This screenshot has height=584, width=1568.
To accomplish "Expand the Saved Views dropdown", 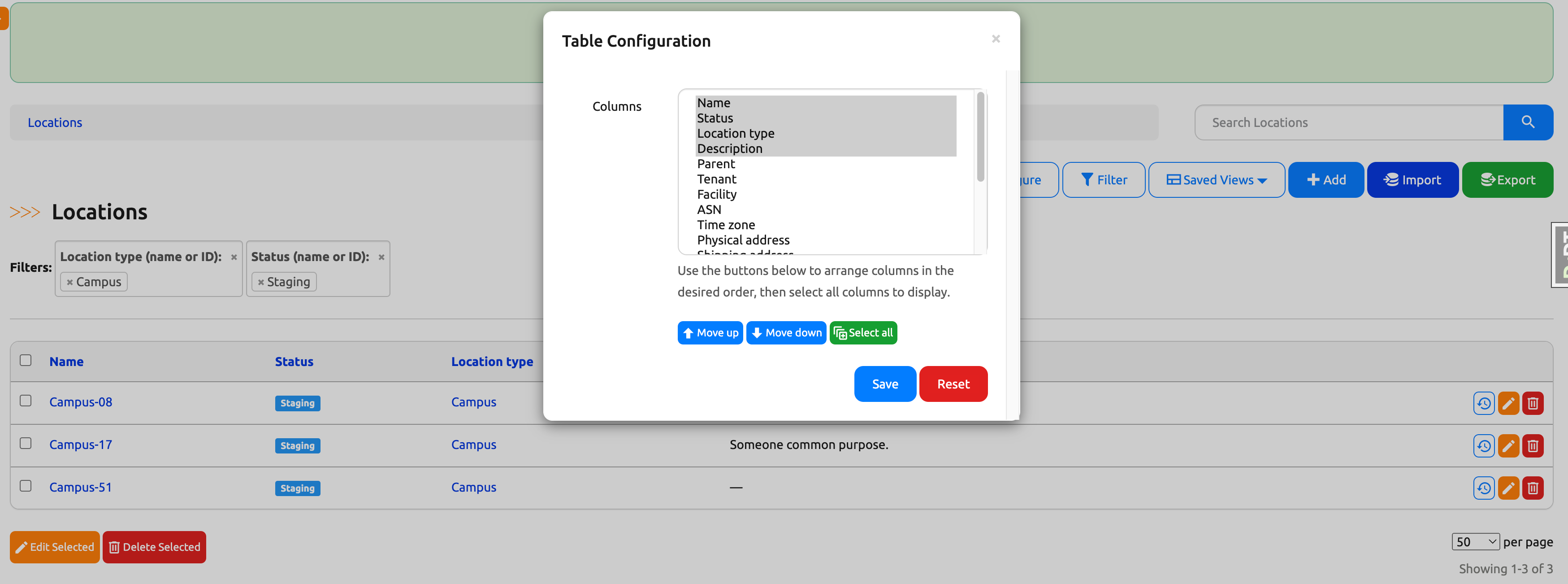I will pyautogui.click(x=1216, y=179).
